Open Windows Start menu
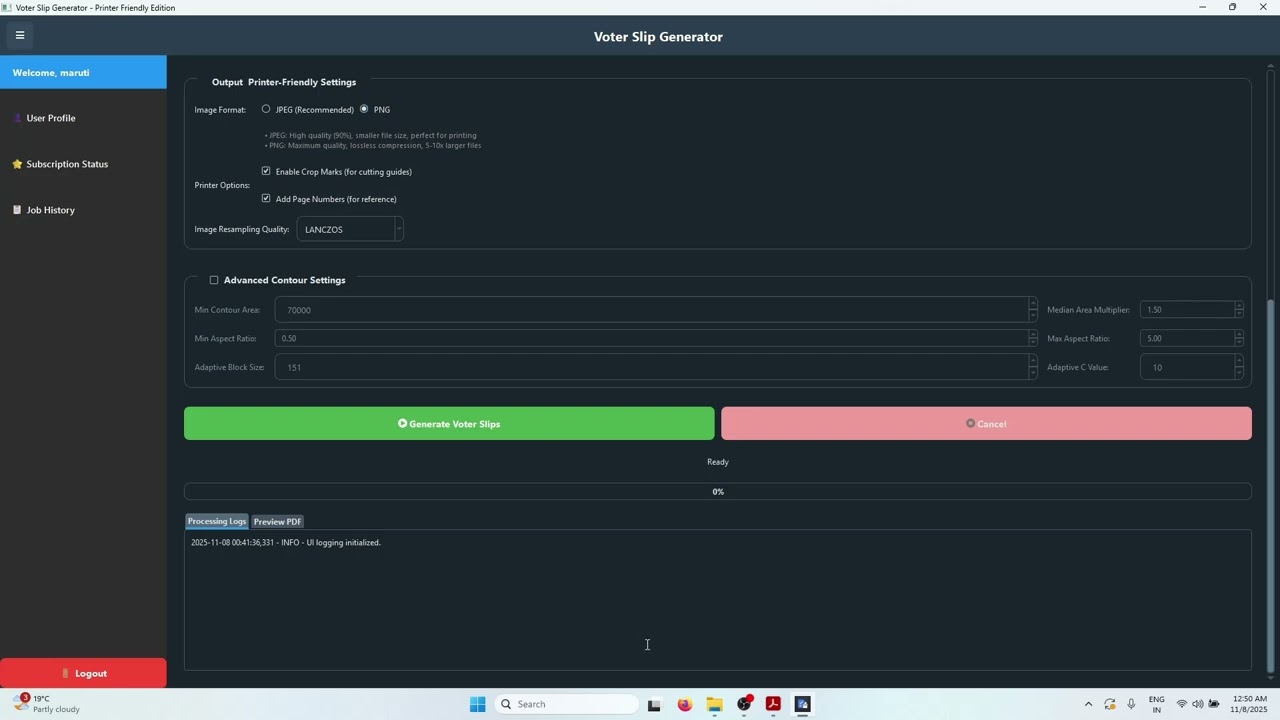Screen dimensions: 1280x720 click(x=478, y=704)
